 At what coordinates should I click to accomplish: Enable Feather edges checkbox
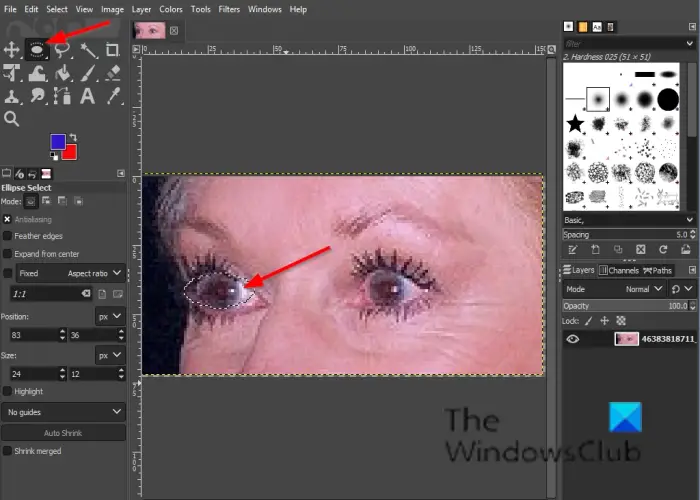(7, 236)
